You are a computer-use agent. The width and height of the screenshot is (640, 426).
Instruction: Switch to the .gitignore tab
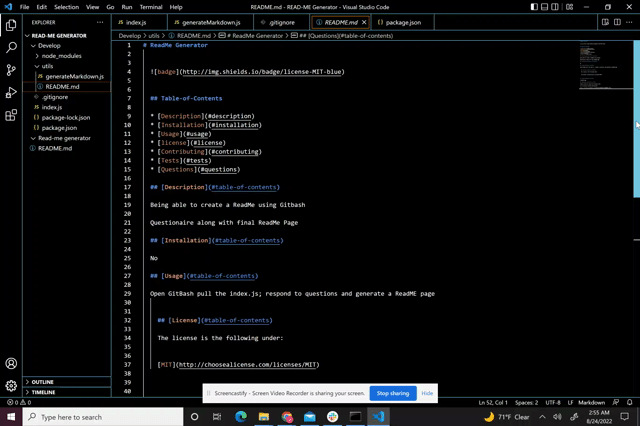[x=282, y=22]
